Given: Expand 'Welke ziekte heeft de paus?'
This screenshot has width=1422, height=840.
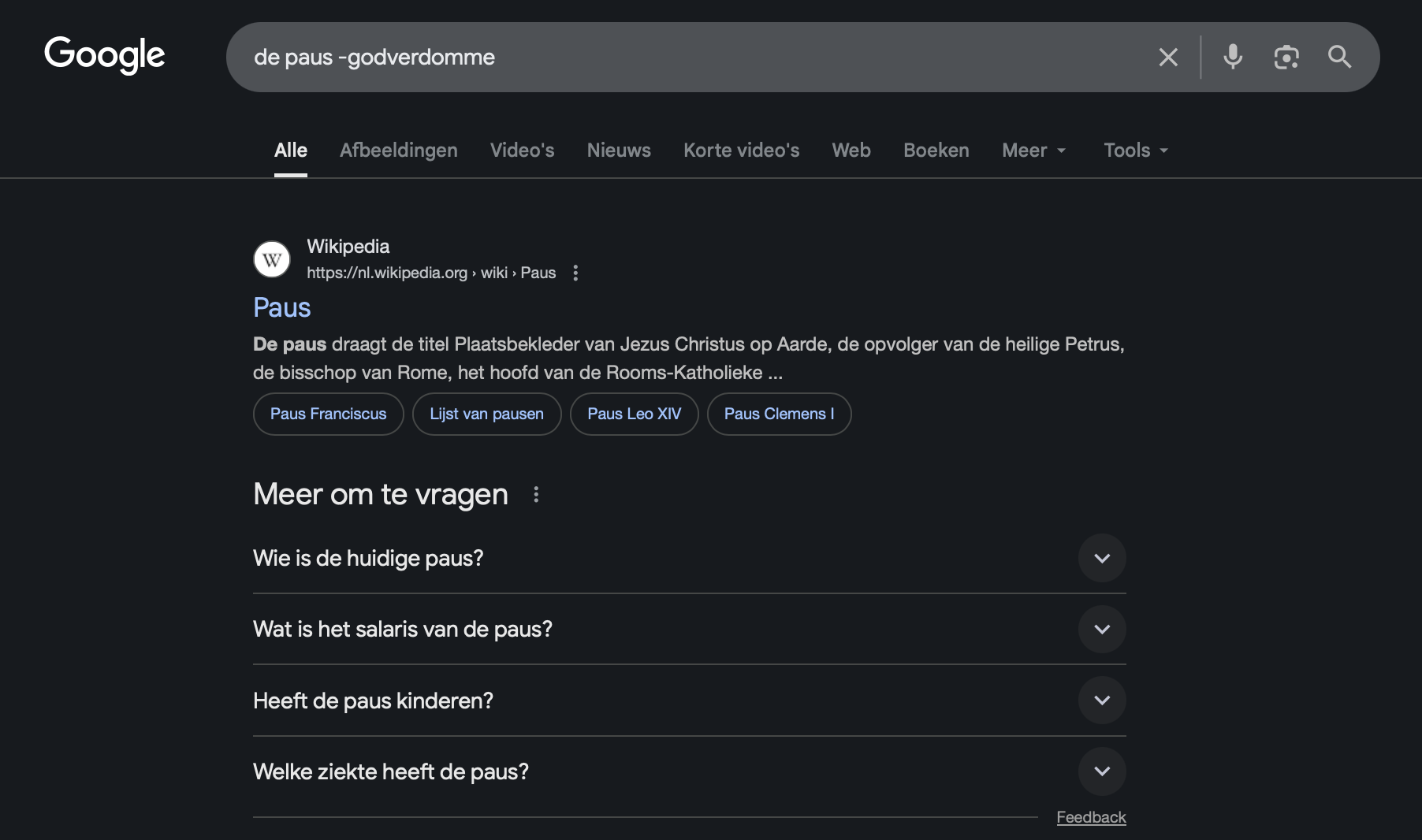Looking at the screenshot, I should coord(1101,771).
